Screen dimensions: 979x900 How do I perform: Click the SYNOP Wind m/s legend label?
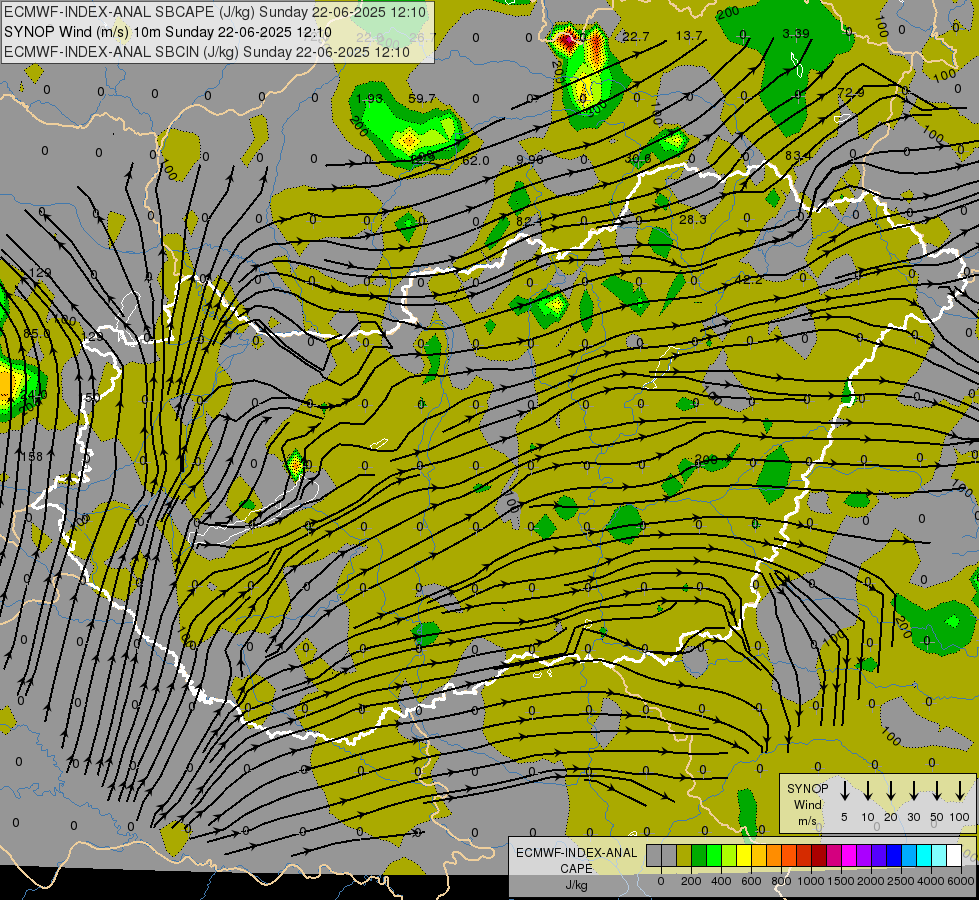click(x=807, y=804)
